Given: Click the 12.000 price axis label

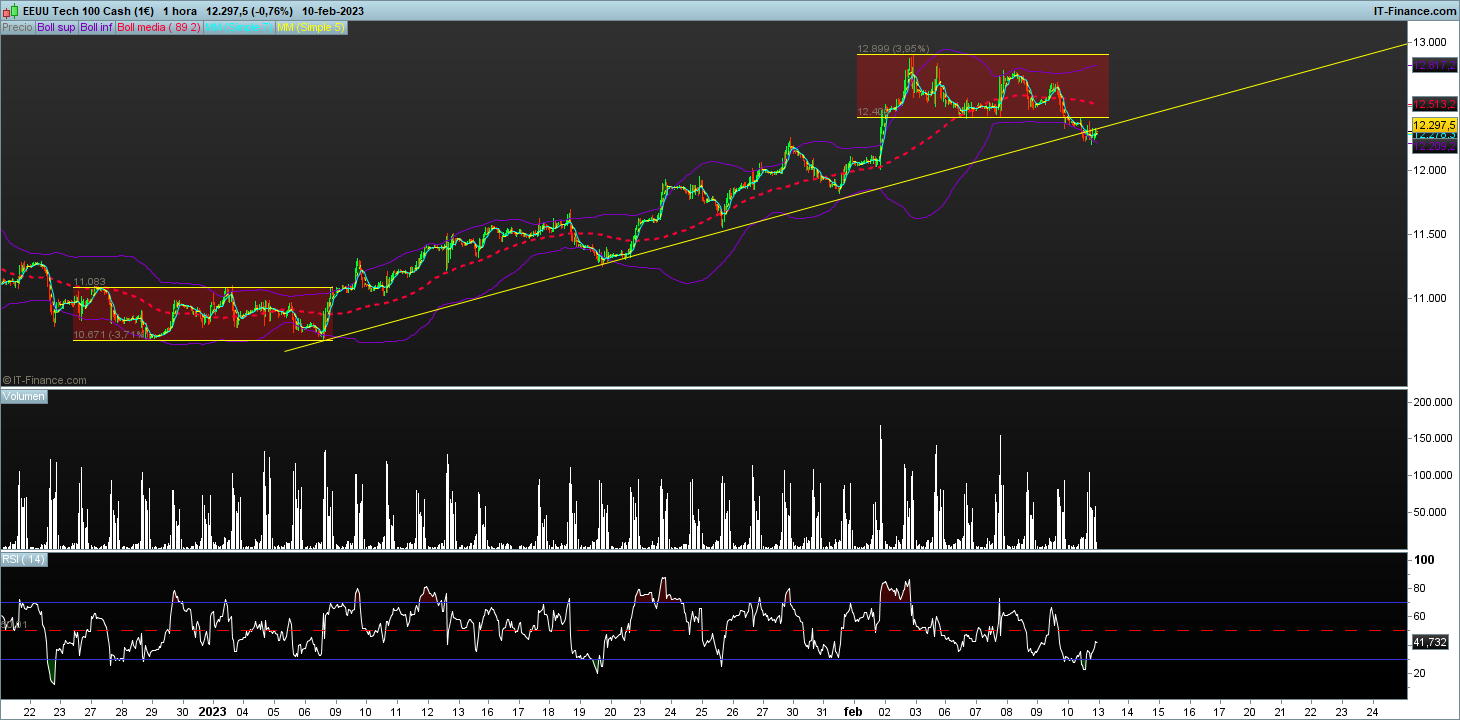Looking at the screenshot, I should click(x=1431, y=170).
